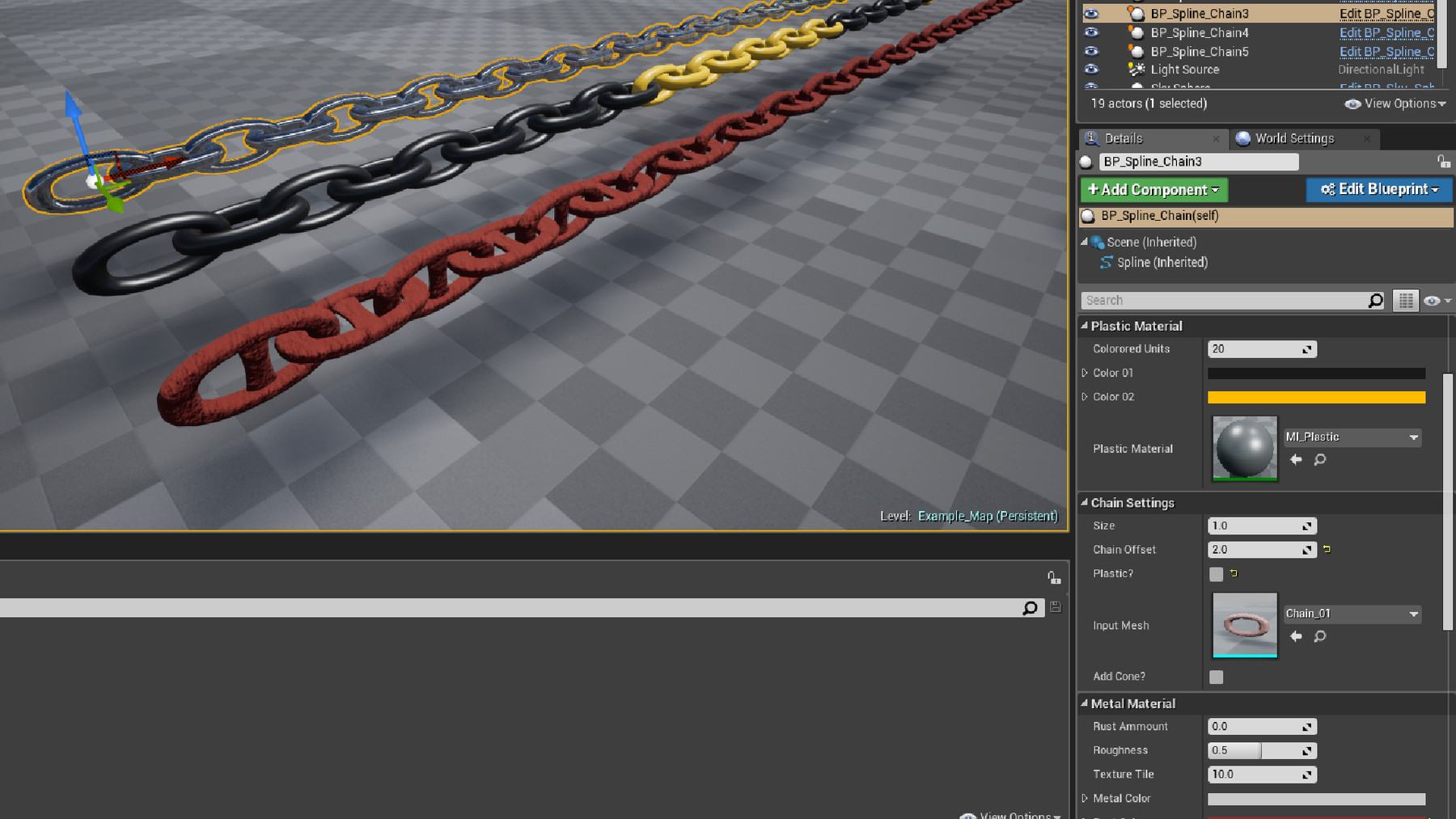Open Edit BP_Spline_C link for BP_Spline_Chain5

click(1386, 51)
